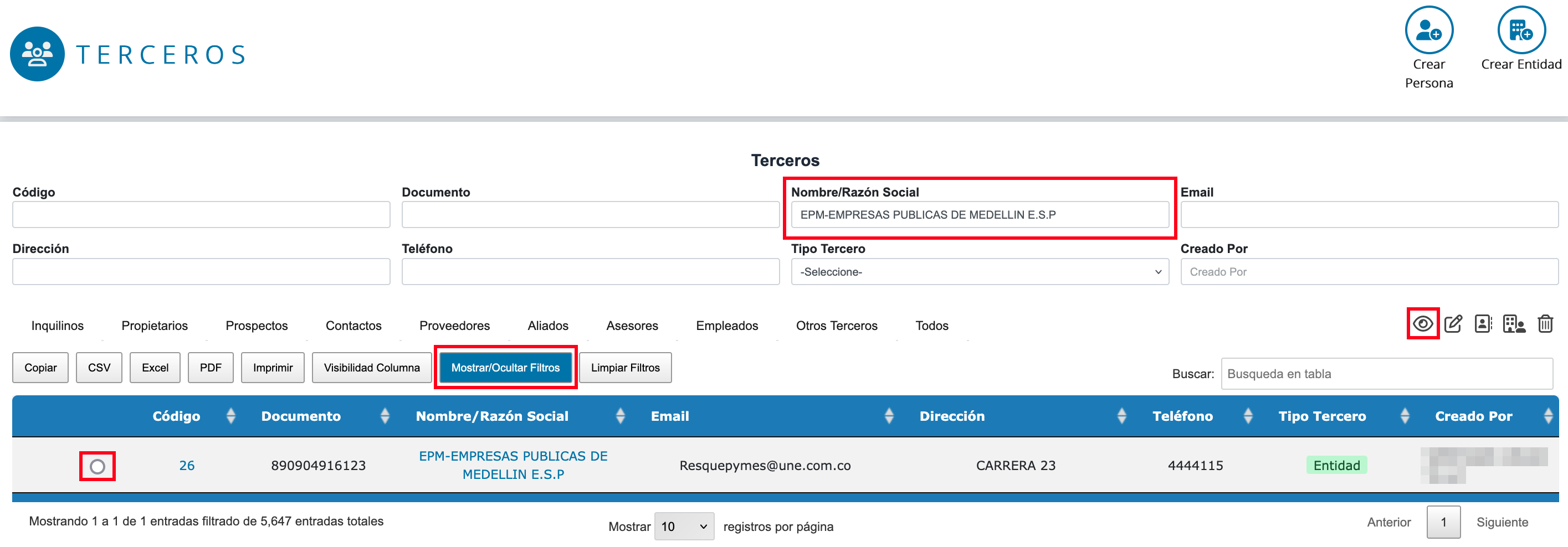Click the Crear Persona icon
This screenshot has height=547, width=1568.
(1428, 30)
